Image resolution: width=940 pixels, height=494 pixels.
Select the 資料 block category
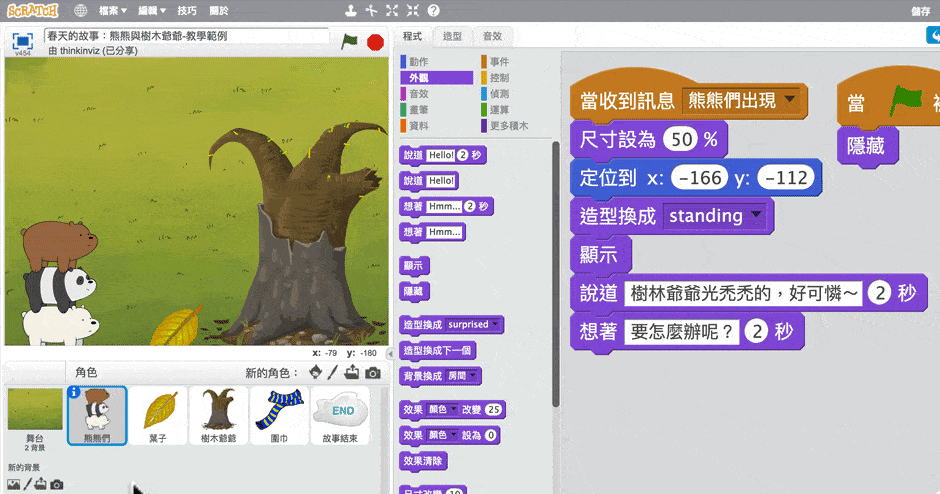(436, 126)
